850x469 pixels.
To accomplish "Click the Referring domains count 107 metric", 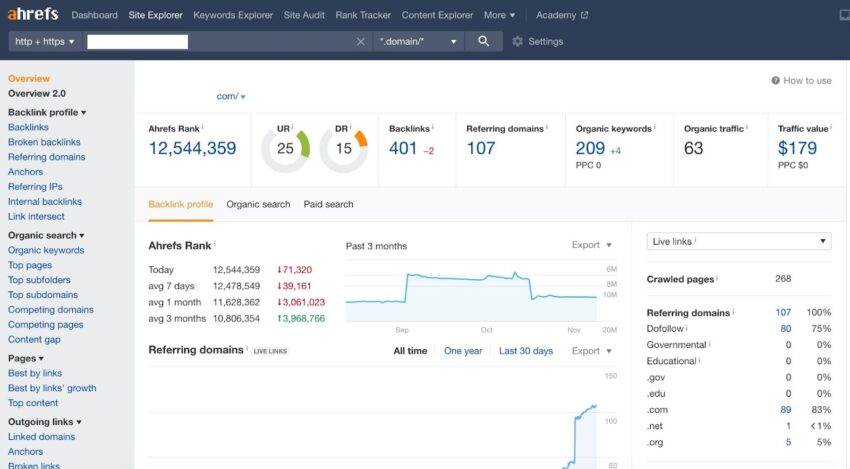I will pyautogui.click(x=481, y=149).
